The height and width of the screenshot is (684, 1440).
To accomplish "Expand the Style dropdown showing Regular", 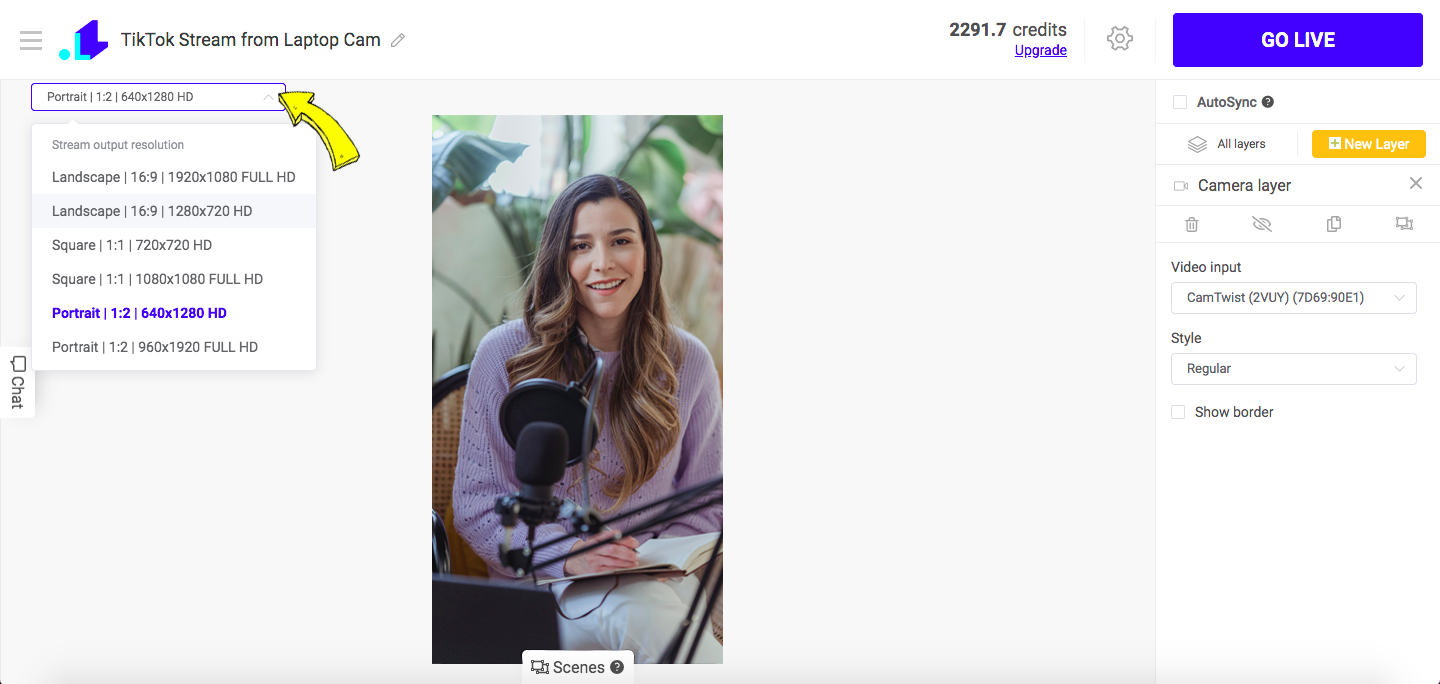I will (x=1293, y=369).
